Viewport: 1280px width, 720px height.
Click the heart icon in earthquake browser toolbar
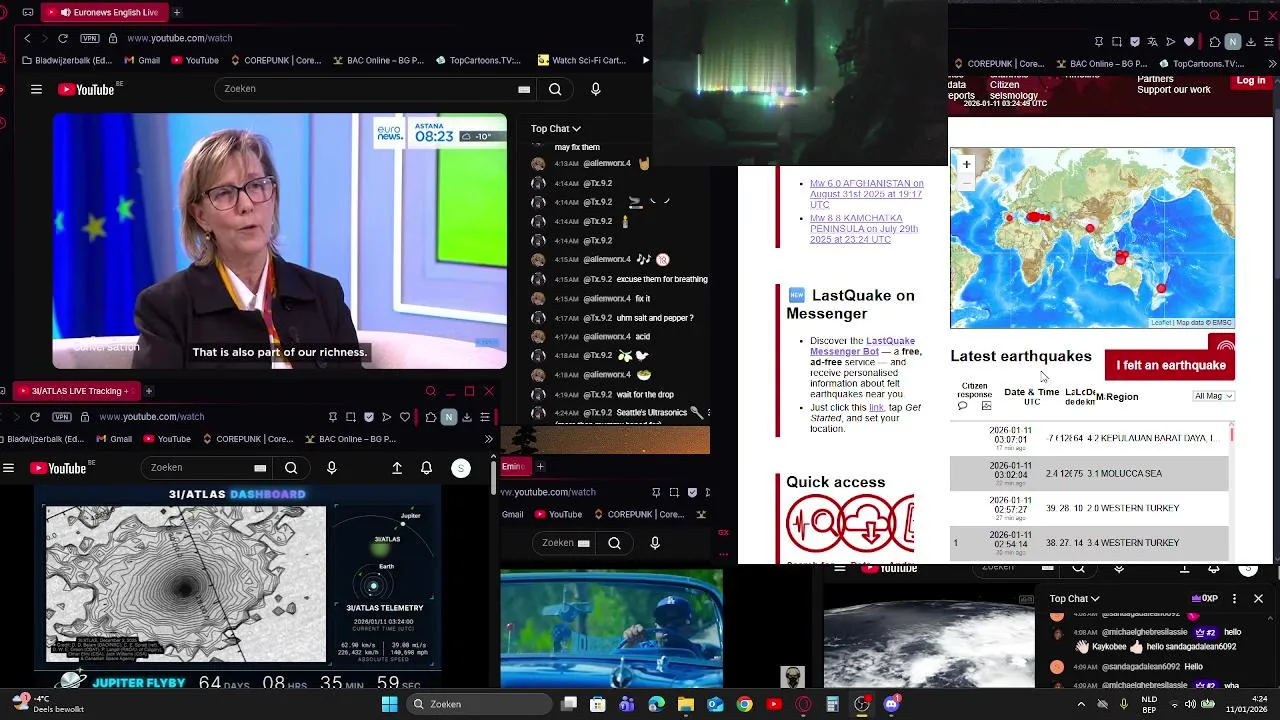pyautogui.click(x=1188, y=42)
